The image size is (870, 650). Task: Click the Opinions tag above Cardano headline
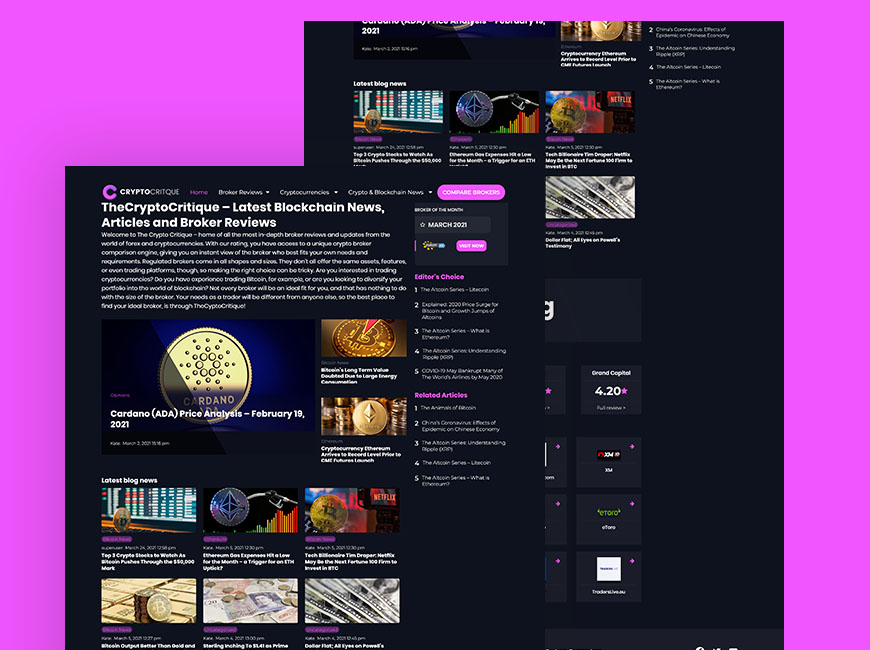pos(120,395)
